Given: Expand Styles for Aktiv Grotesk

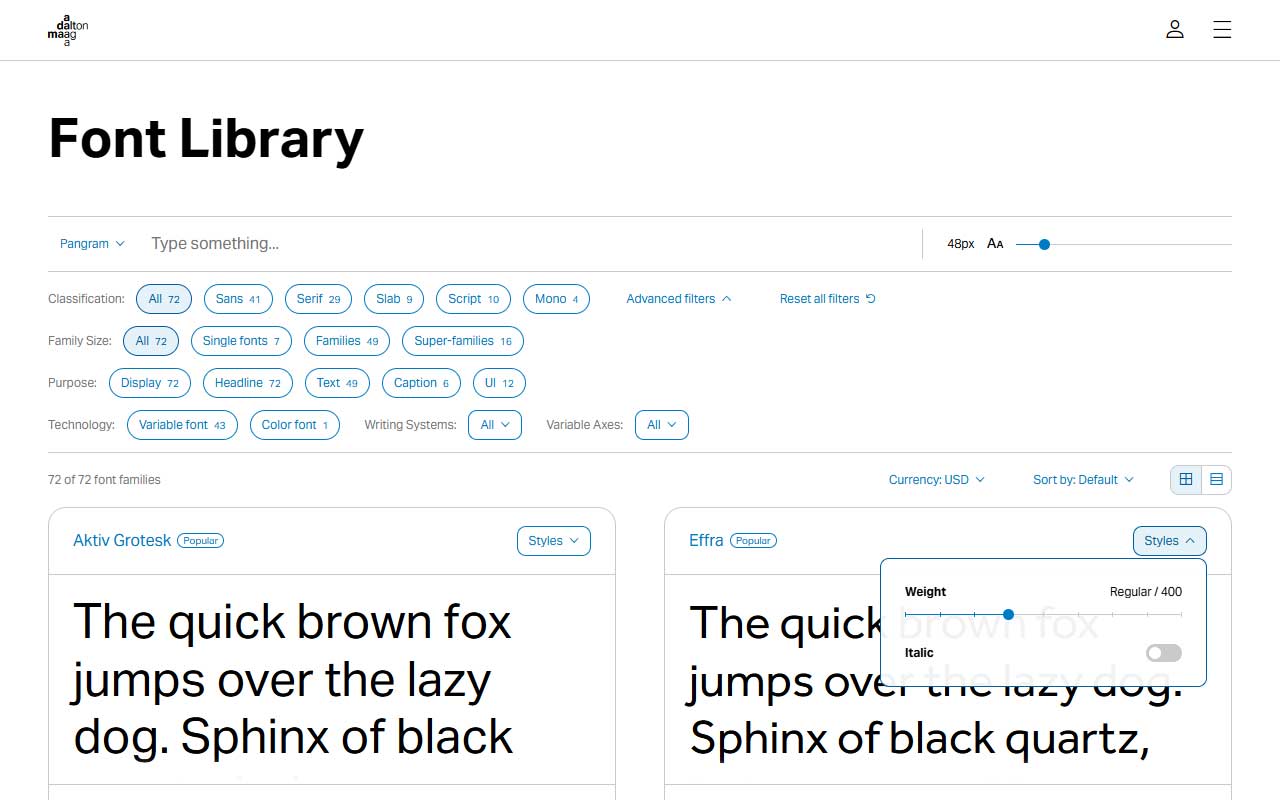Looking at the screenshot, I should coord(553,540).
